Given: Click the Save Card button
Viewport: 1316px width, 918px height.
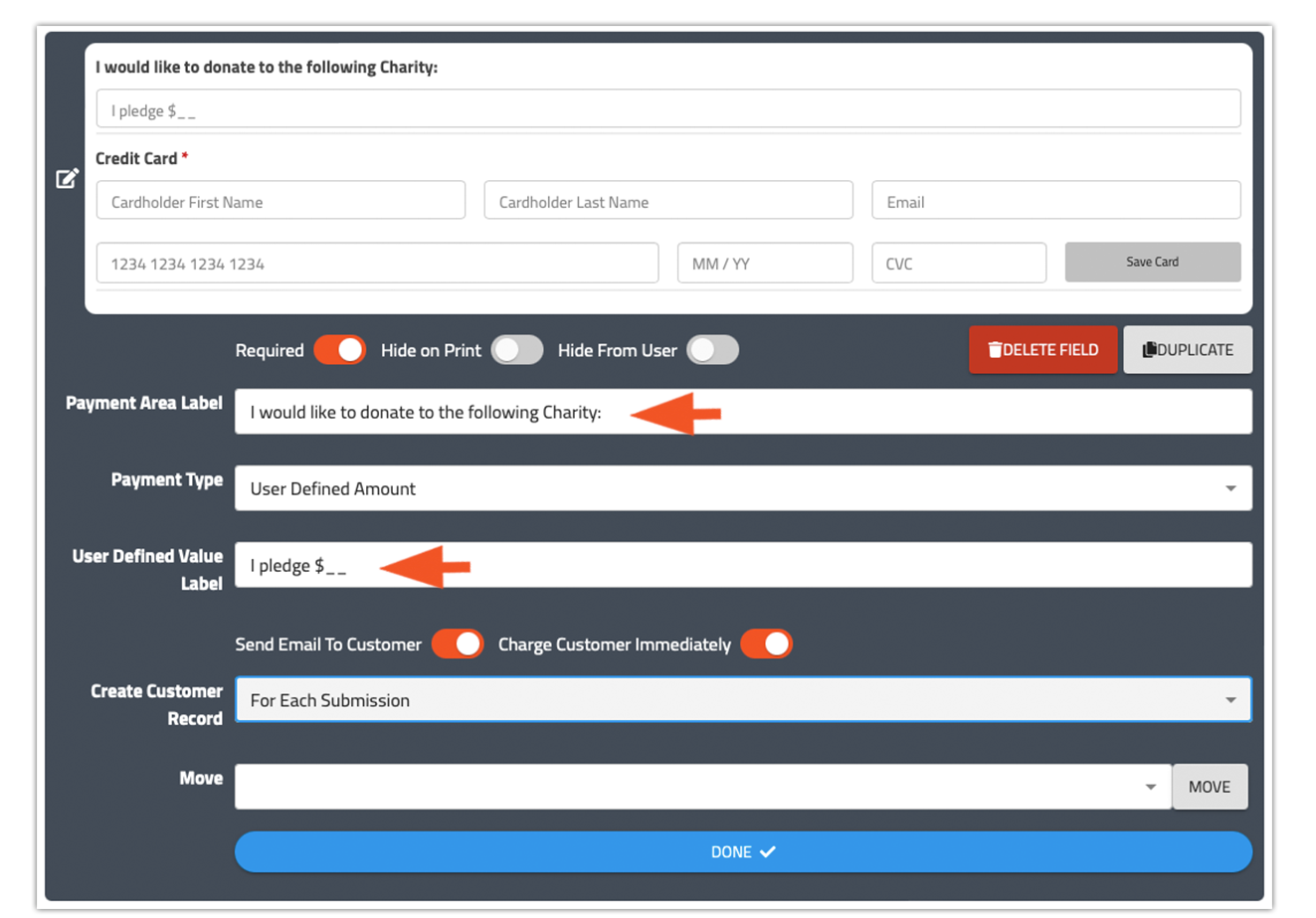Looking at the screenshot, I should [1153, 262].
